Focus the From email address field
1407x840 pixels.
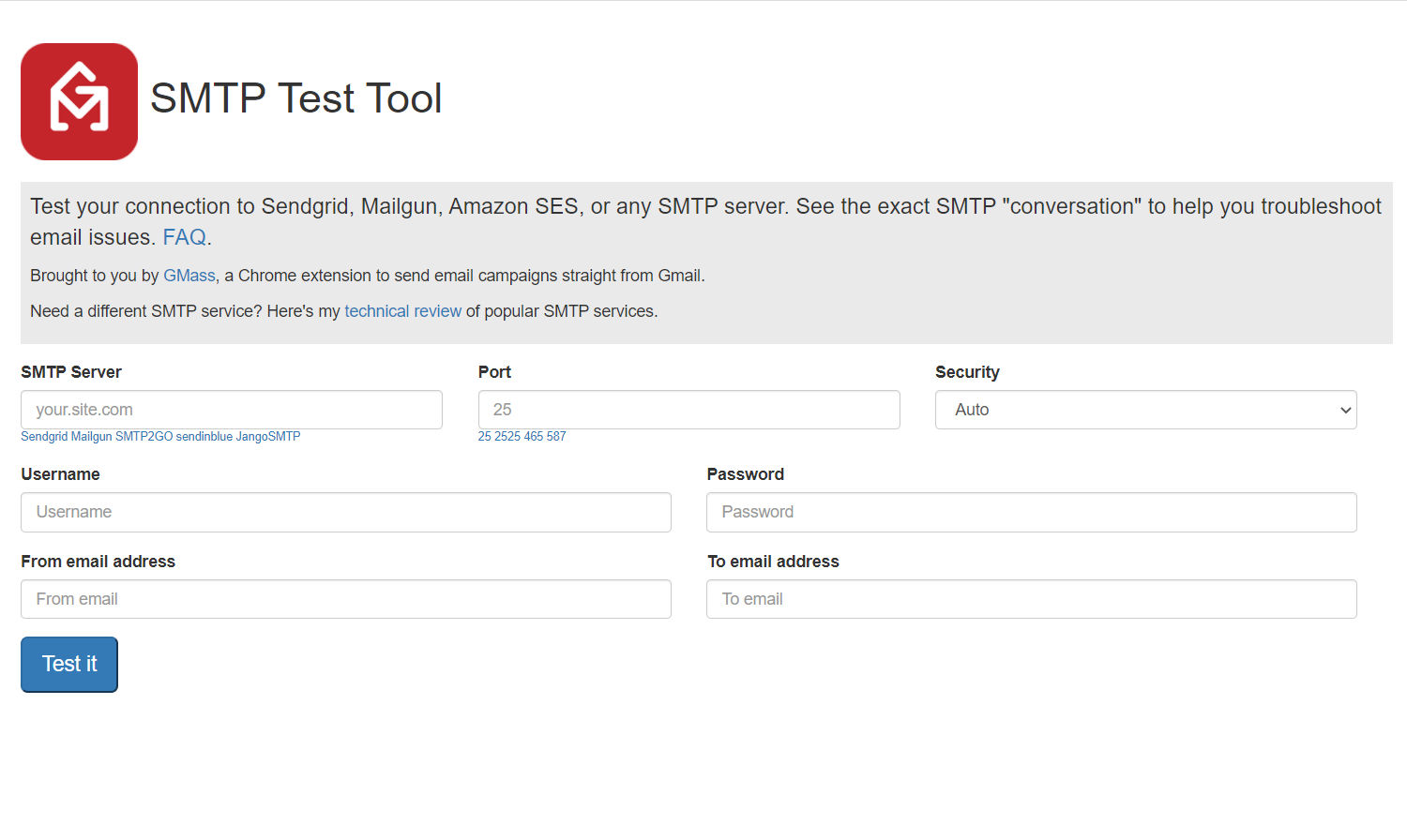[345, 599]
